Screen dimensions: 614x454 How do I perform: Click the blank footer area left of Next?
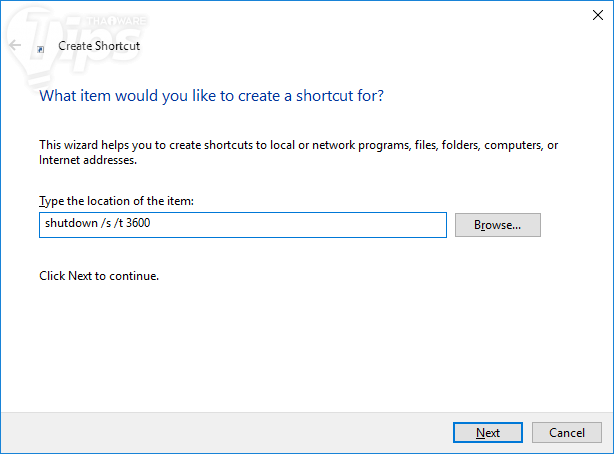[220, 432]
